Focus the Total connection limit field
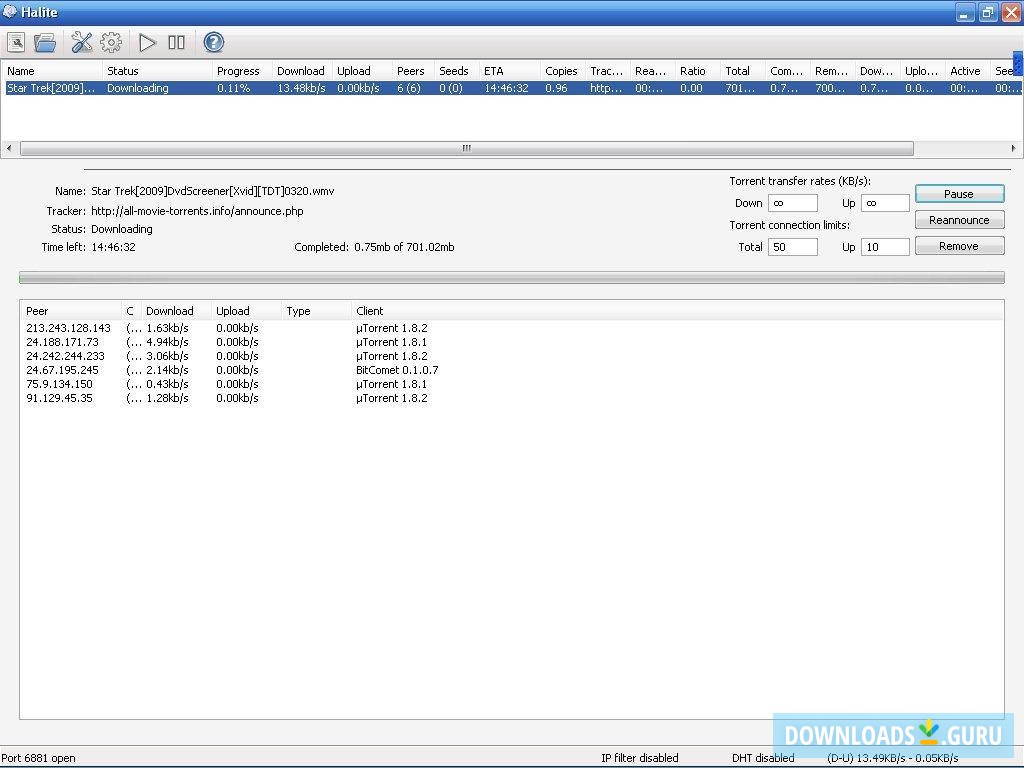 click(793, 247)
